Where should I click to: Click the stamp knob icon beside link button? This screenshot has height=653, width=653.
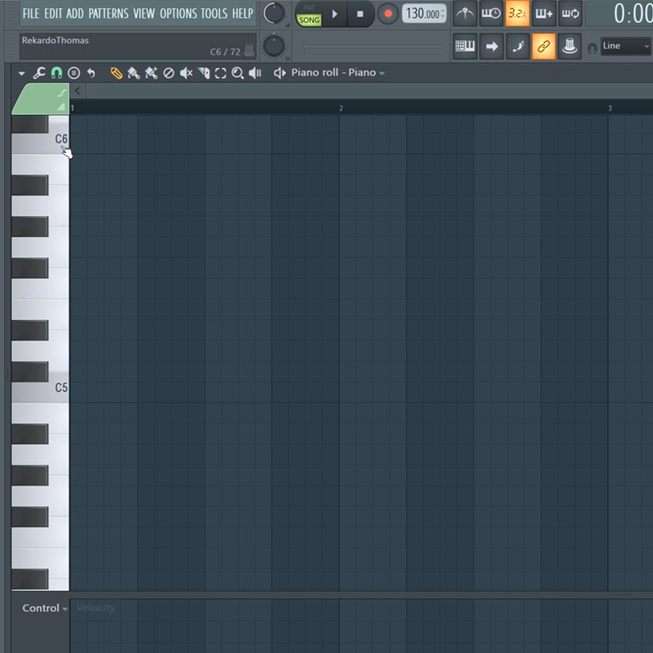coord(569,46)
